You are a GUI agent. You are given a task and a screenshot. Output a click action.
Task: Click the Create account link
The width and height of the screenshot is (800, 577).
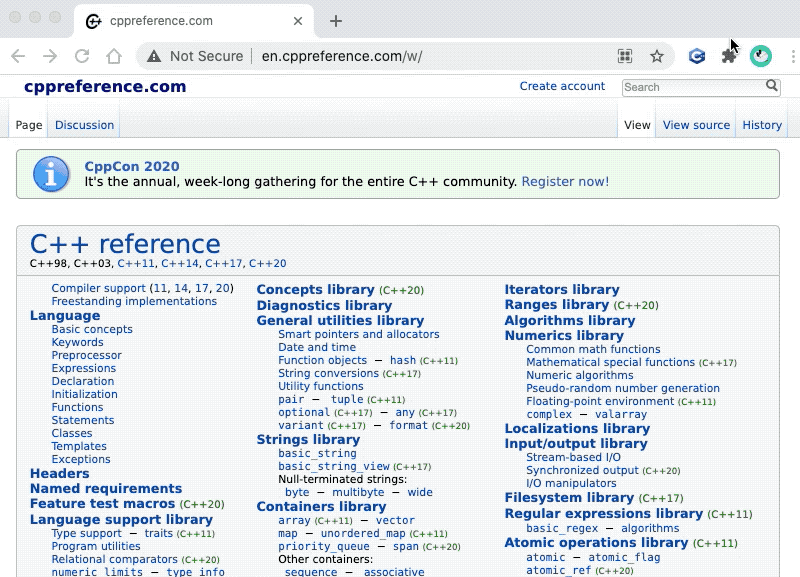pyautogui.click(x=562, y=86)
